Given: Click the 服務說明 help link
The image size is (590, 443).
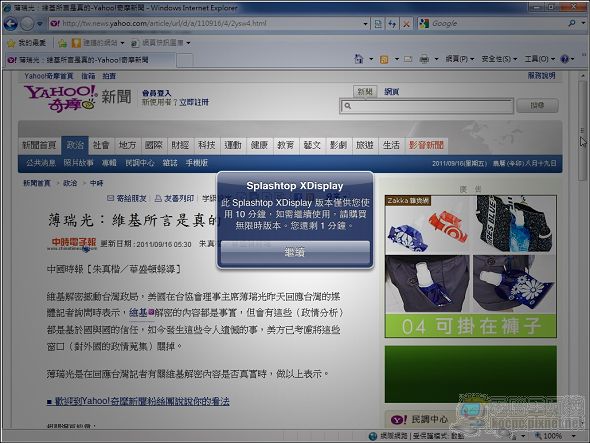Looking at the screenshot, I should 541,76.
